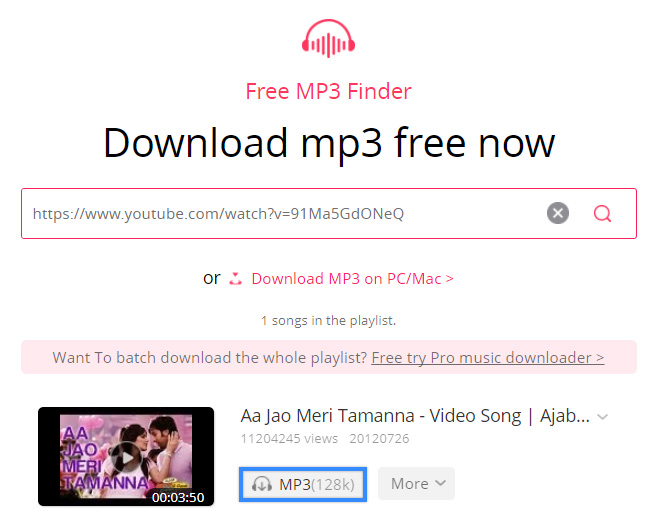Expand the song title chevron
The width and height of the screenshot is (660, 522).
tap(603, 417)
